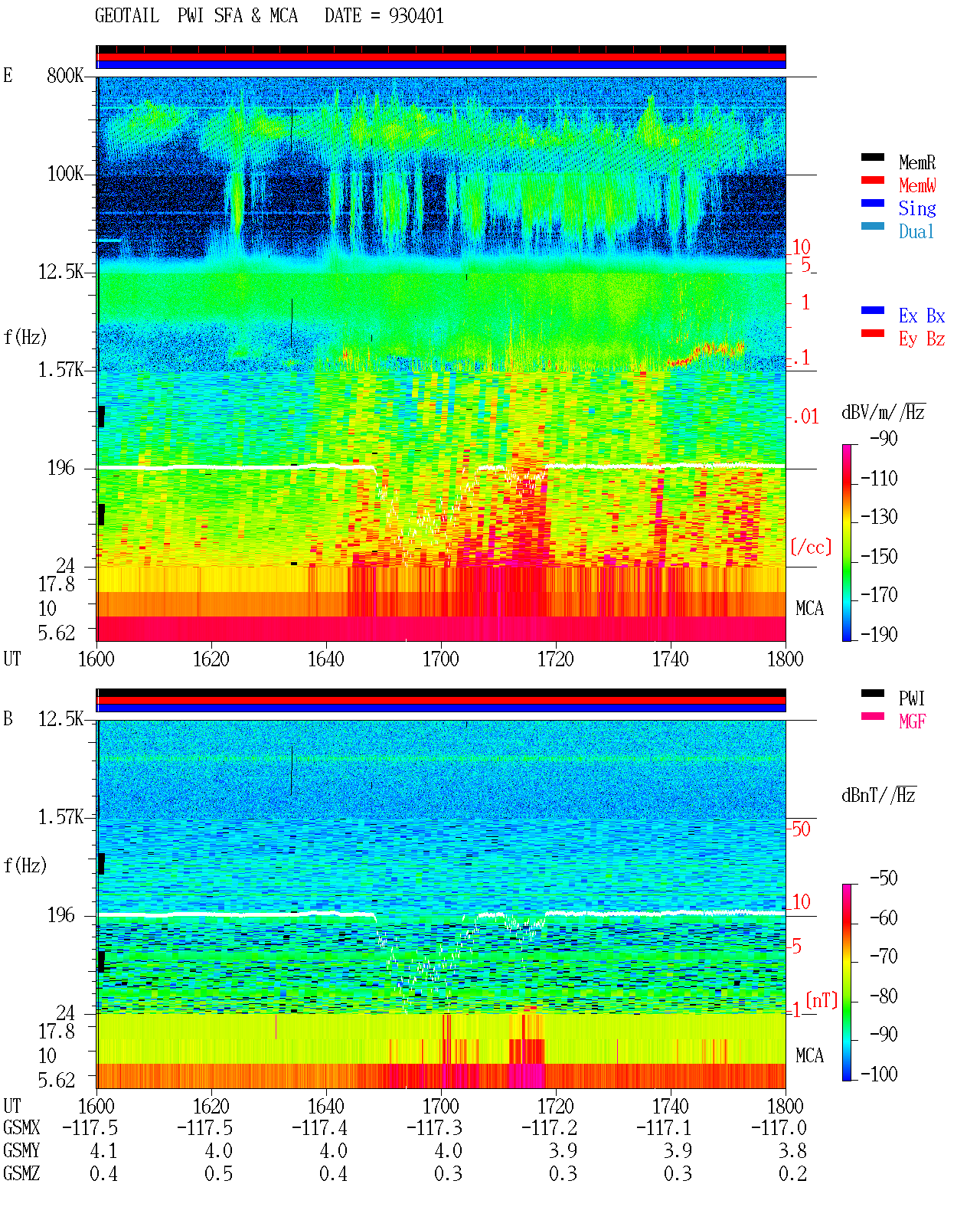Viewport: 980px width, 1220px height.
Task: Click the plot title GEOTAIL PWI SFA & MCA
Action: coord(196,16)
